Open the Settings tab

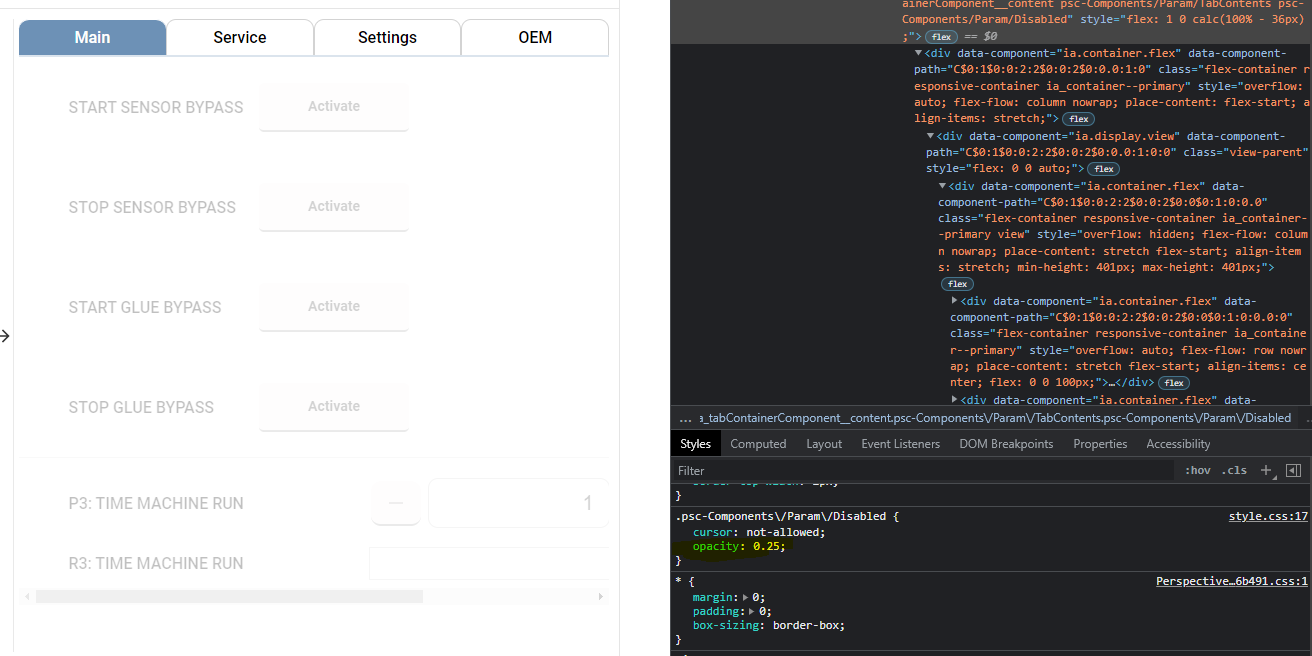(x=387, y=37)
